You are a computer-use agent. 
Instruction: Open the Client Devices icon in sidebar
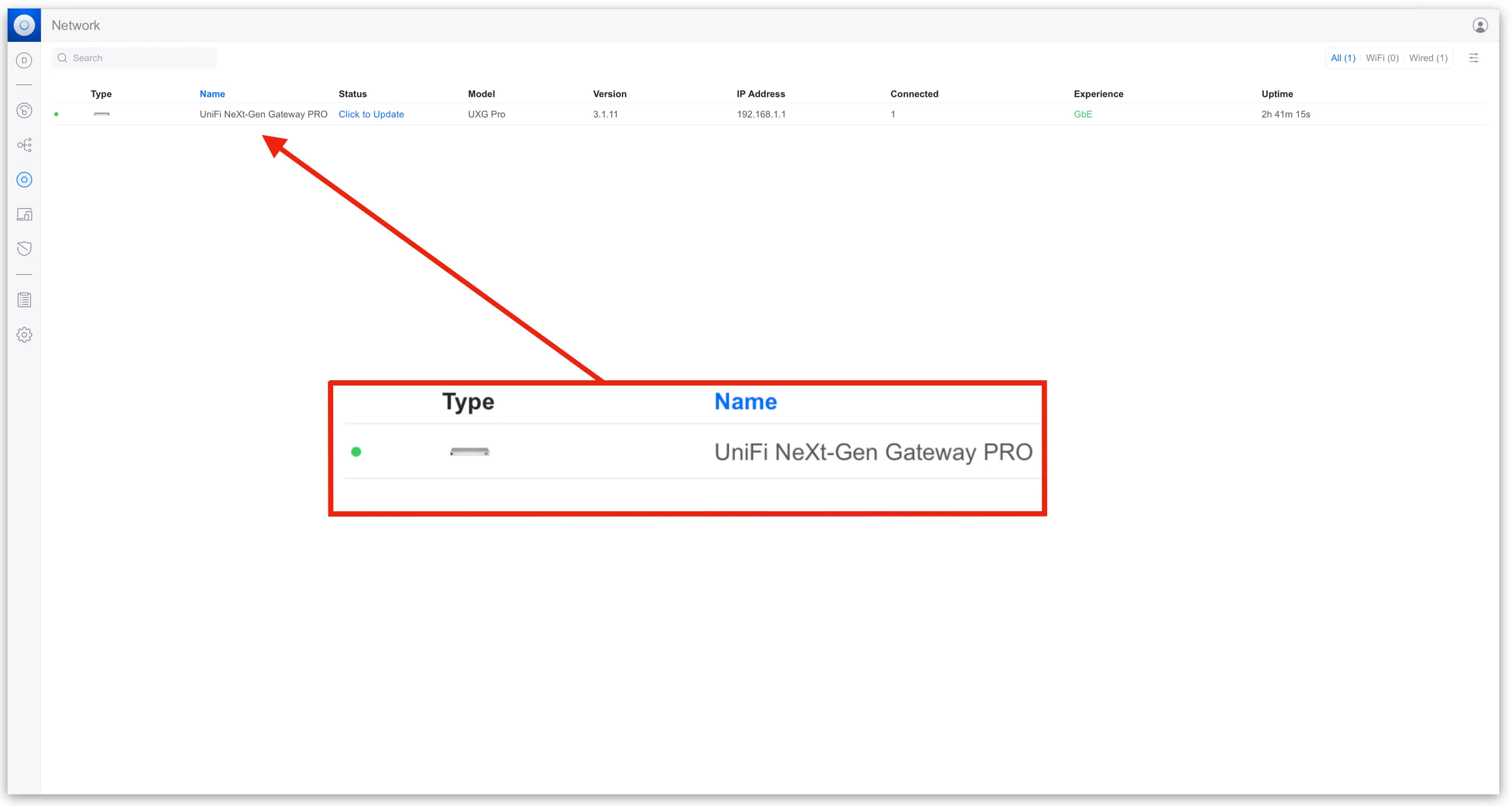click(24, 214)
